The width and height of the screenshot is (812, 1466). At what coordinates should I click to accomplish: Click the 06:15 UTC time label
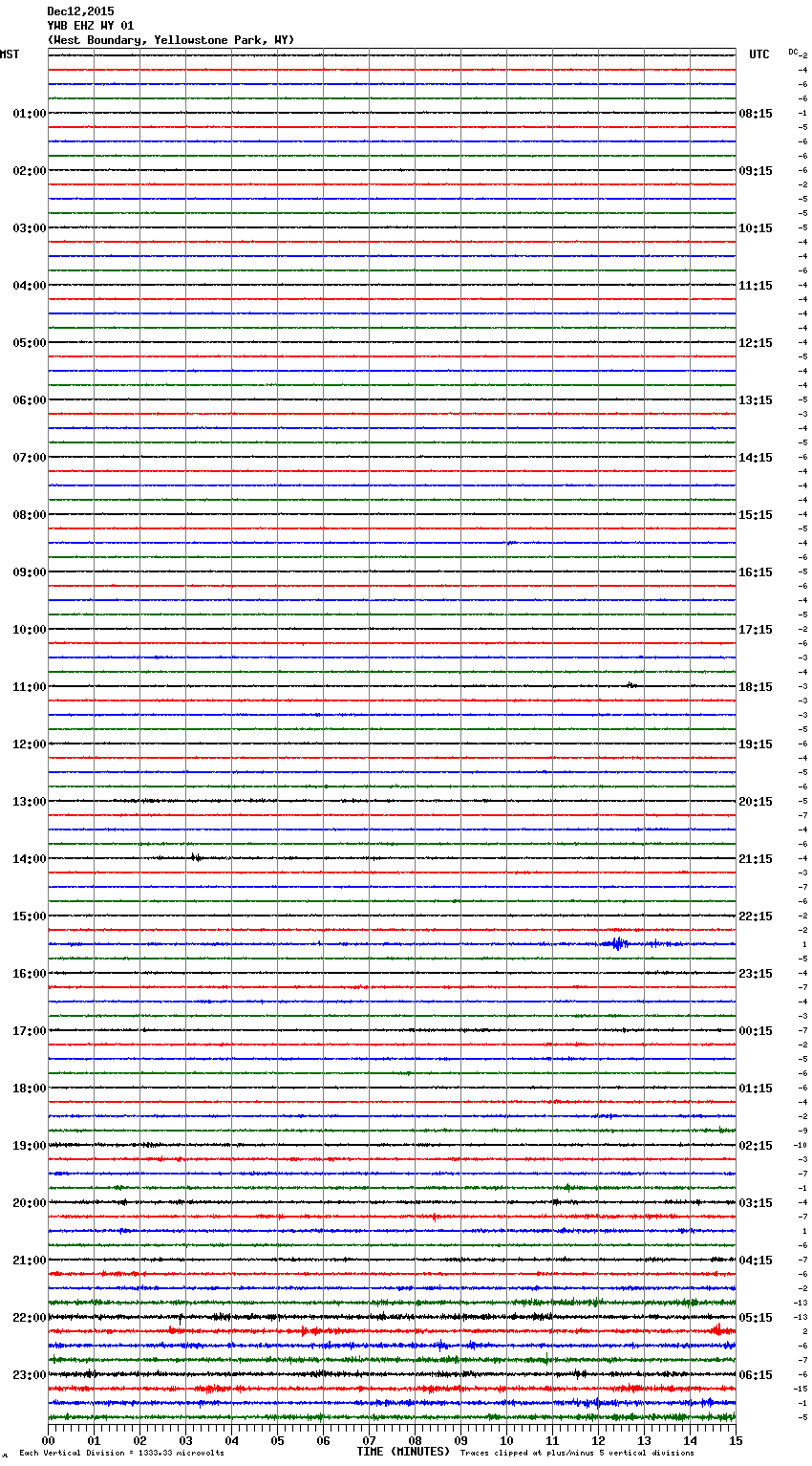756,1375
